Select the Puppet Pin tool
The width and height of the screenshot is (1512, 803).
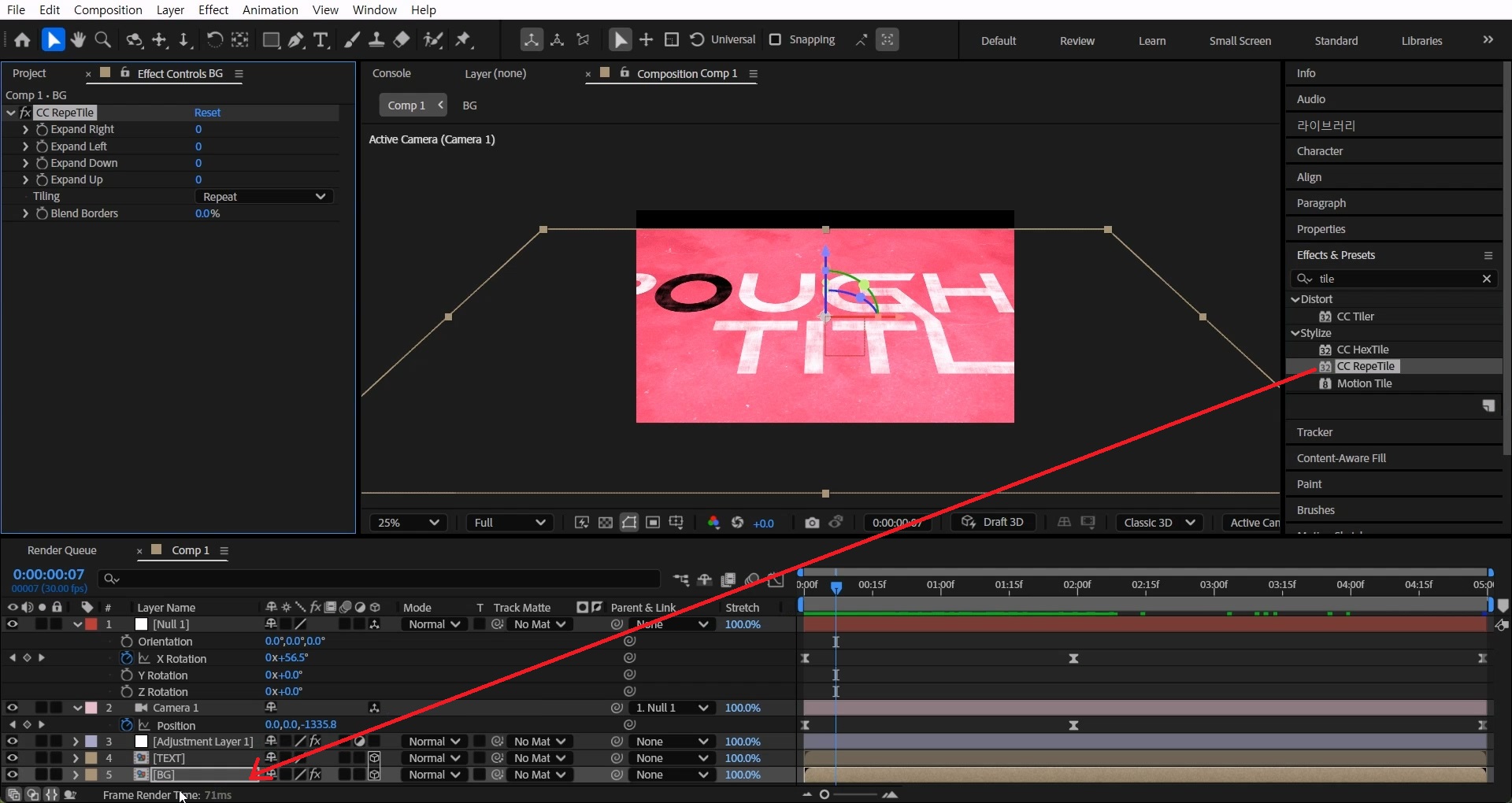click(x=463, y=40)
